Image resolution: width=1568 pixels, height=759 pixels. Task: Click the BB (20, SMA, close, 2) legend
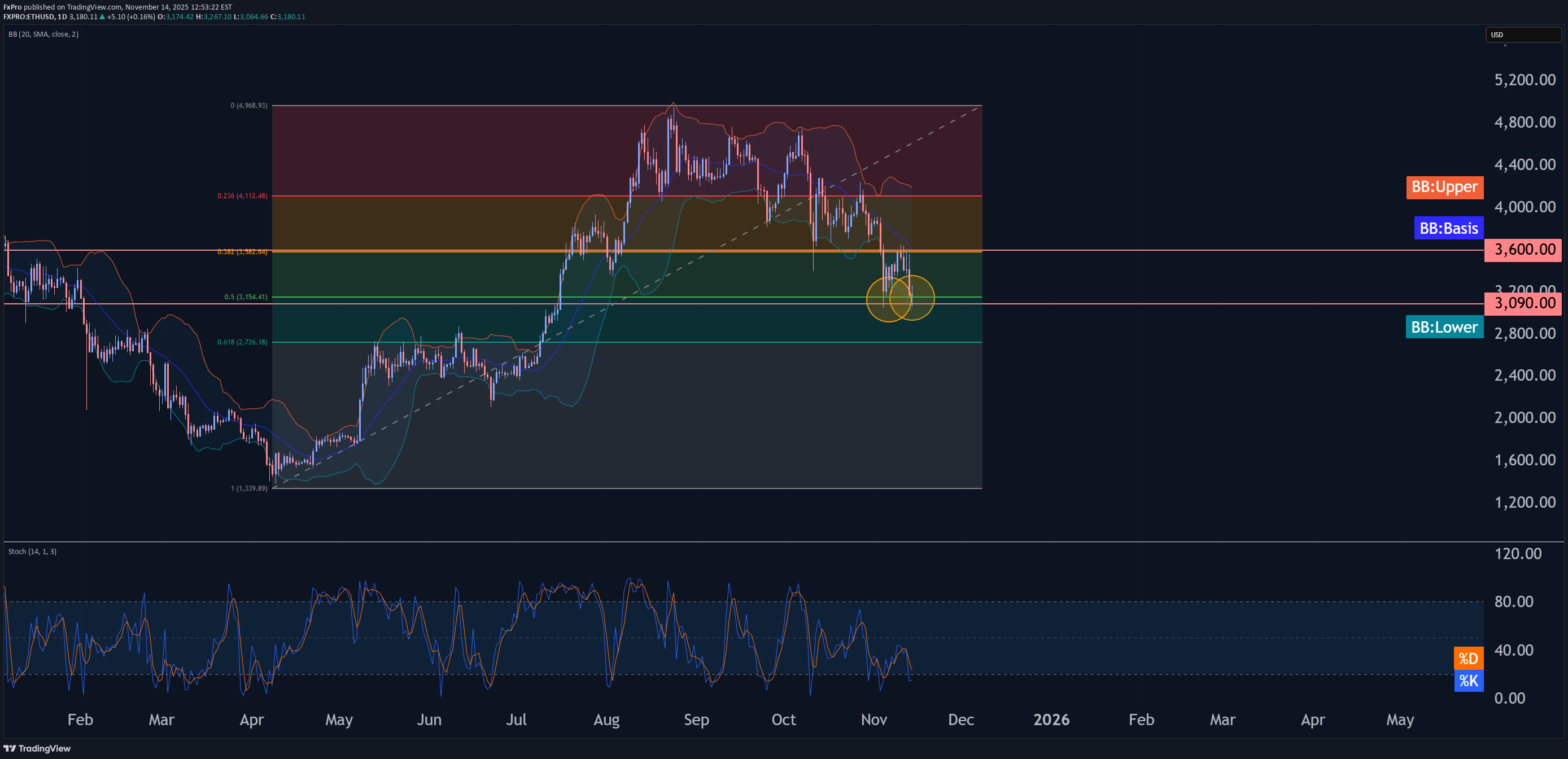point(43,34)
